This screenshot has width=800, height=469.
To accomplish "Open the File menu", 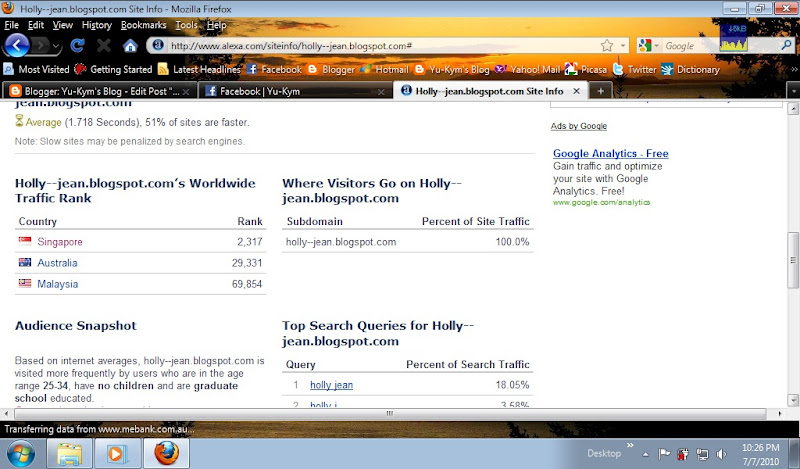I will pyautogui.click(x=11, y=25).
